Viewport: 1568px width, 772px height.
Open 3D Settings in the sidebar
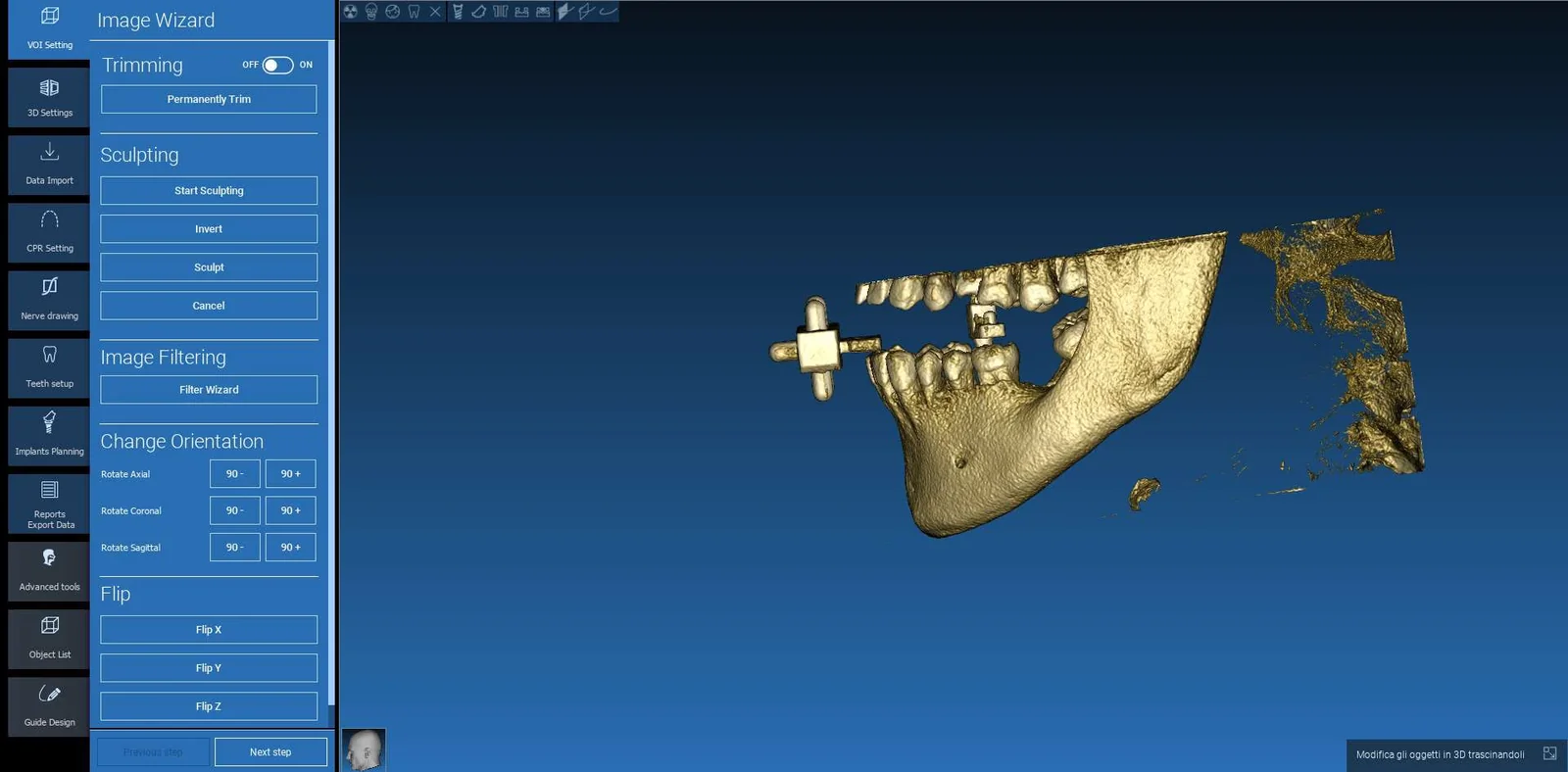click(x=49, y=97)
